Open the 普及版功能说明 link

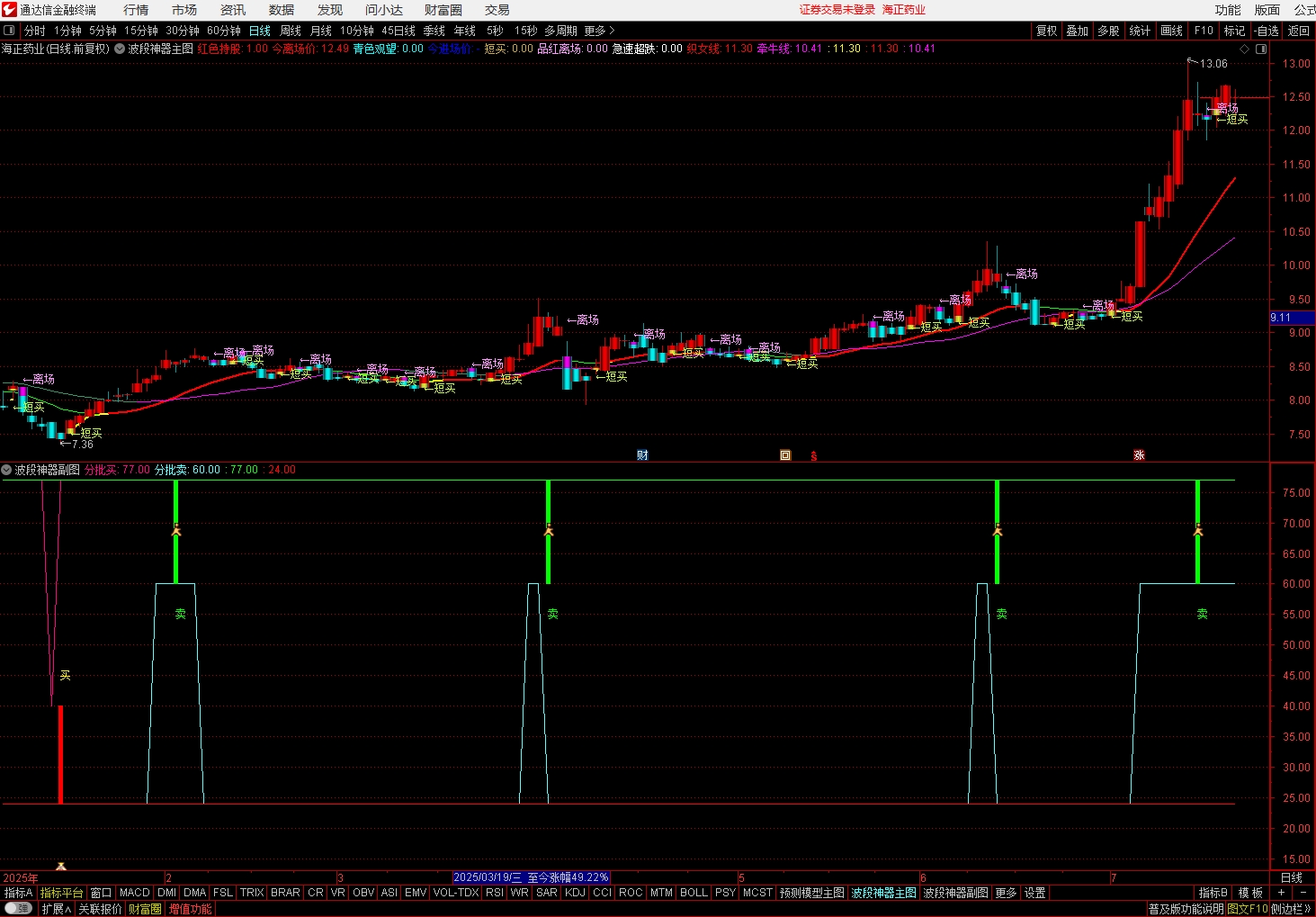[1186, 909]
